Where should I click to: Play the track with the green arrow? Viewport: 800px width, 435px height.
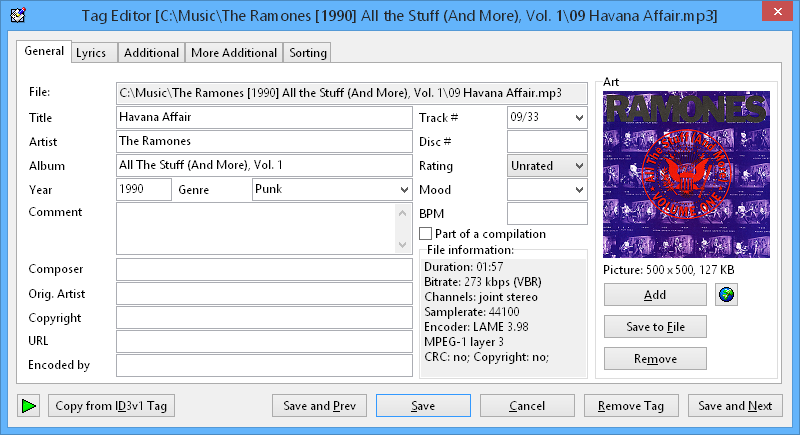coord(29,406)
